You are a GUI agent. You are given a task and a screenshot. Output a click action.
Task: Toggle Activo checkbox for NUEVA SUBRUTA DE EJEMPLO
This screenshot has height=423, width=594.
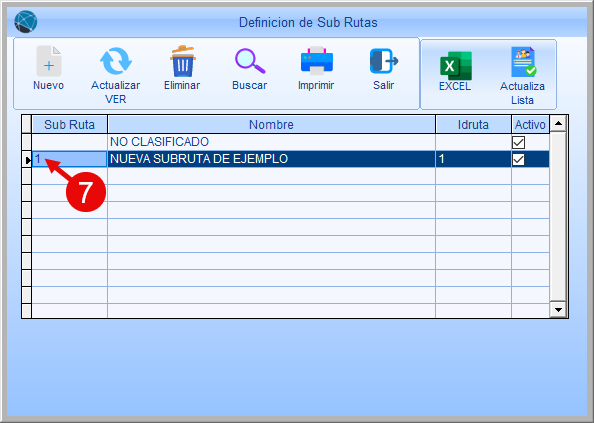(x=518, y=159)
